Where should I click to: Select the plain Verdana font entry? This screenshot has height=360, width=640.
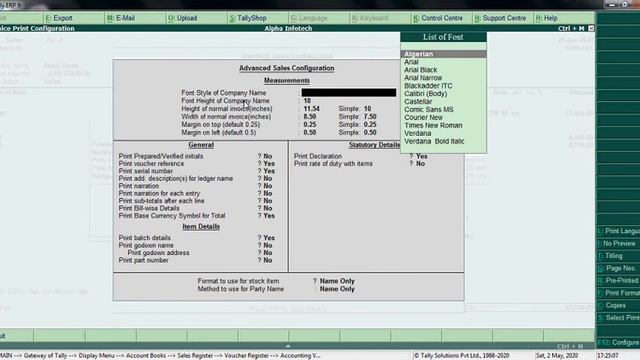[x=418, y=133]
